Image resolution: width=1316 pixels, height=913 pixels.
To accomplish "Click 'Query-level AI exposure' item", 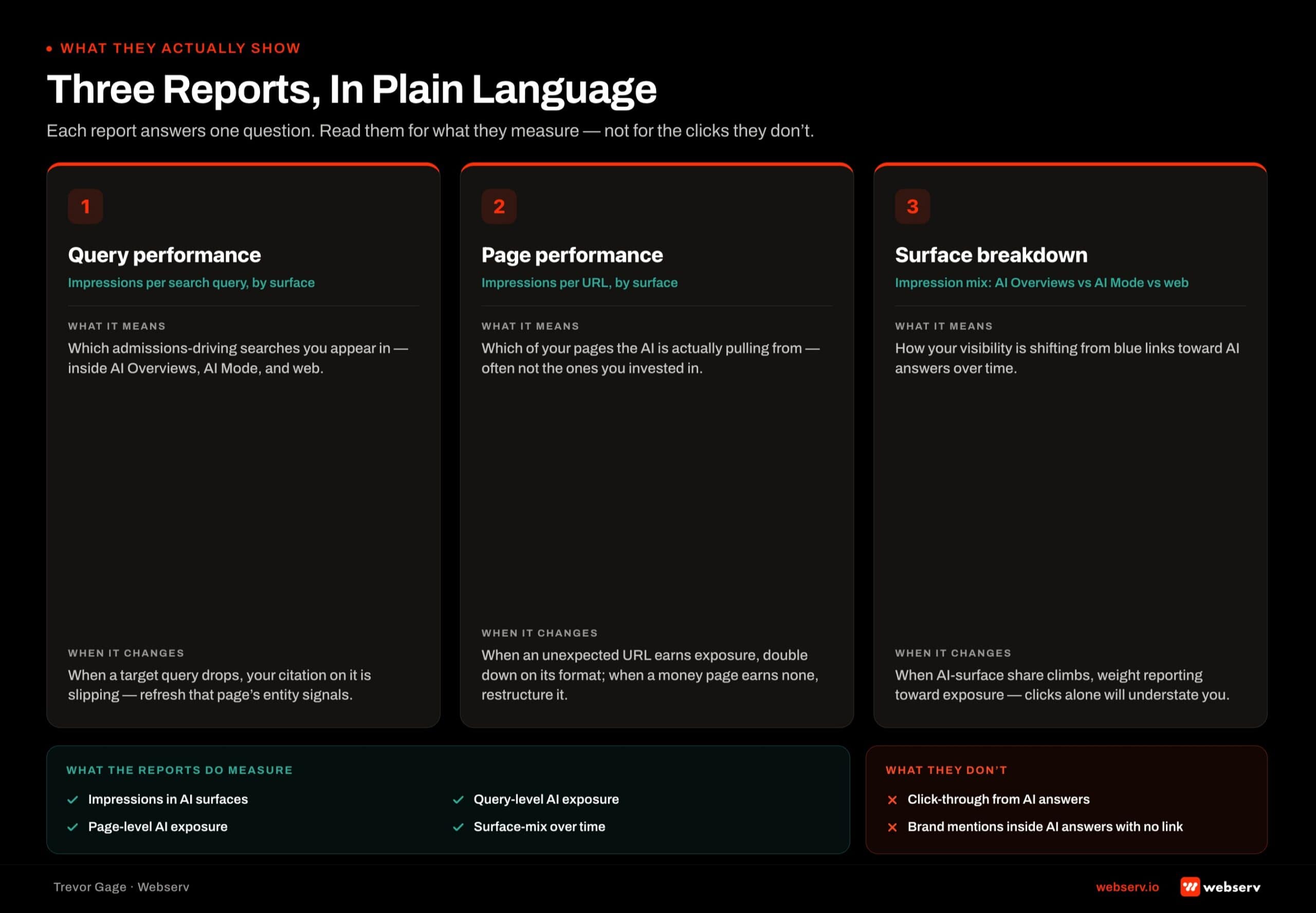I will (x=546, y=800).
